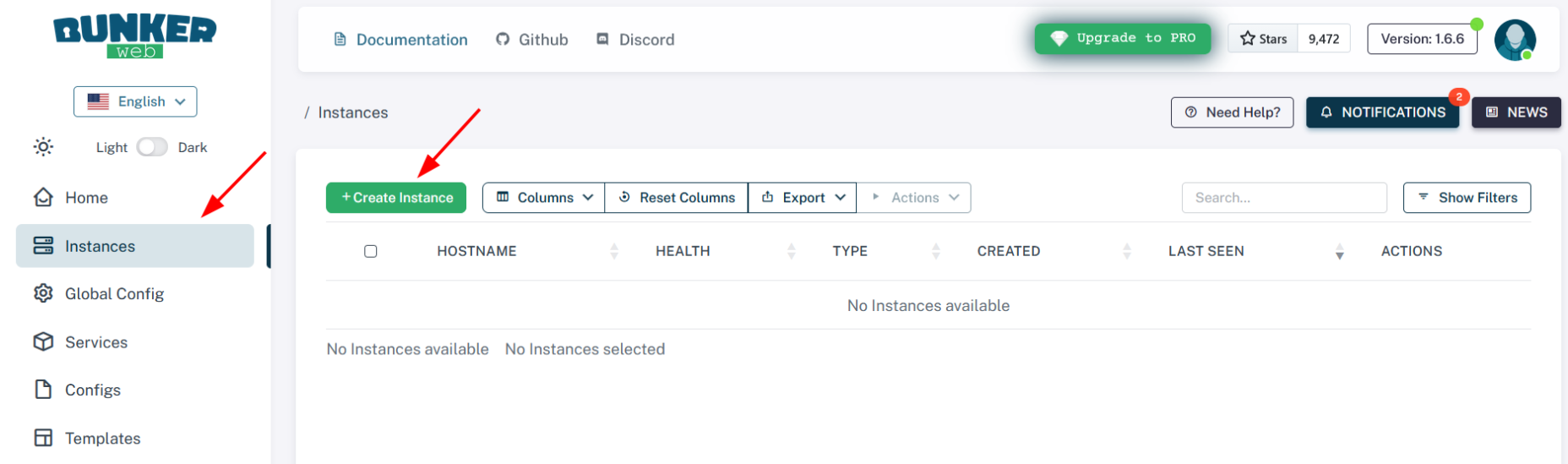Click the diamond icon on Upgrade button
Screen dimensions: 1568x464
pyautogui.click(x=1059, y=39)
